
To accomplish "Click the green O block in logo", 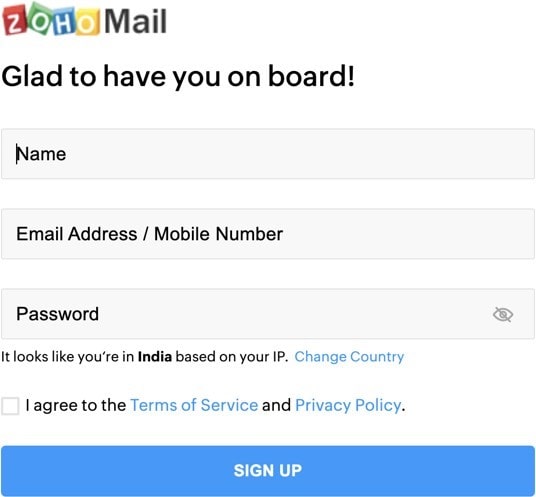I will [x=38, y=18].
